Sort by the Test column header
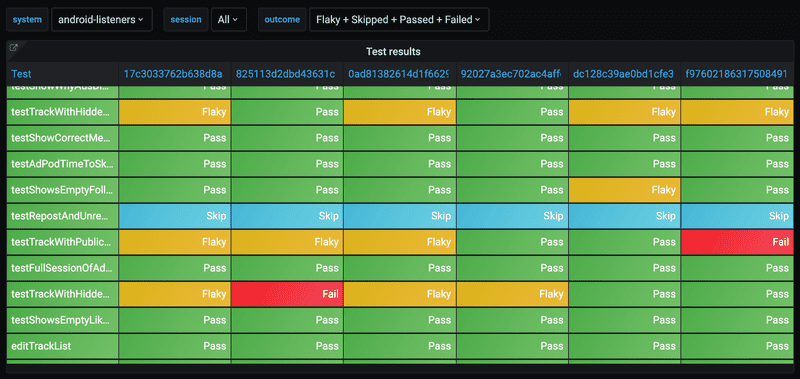800x379 pixels. pos(21,74)
